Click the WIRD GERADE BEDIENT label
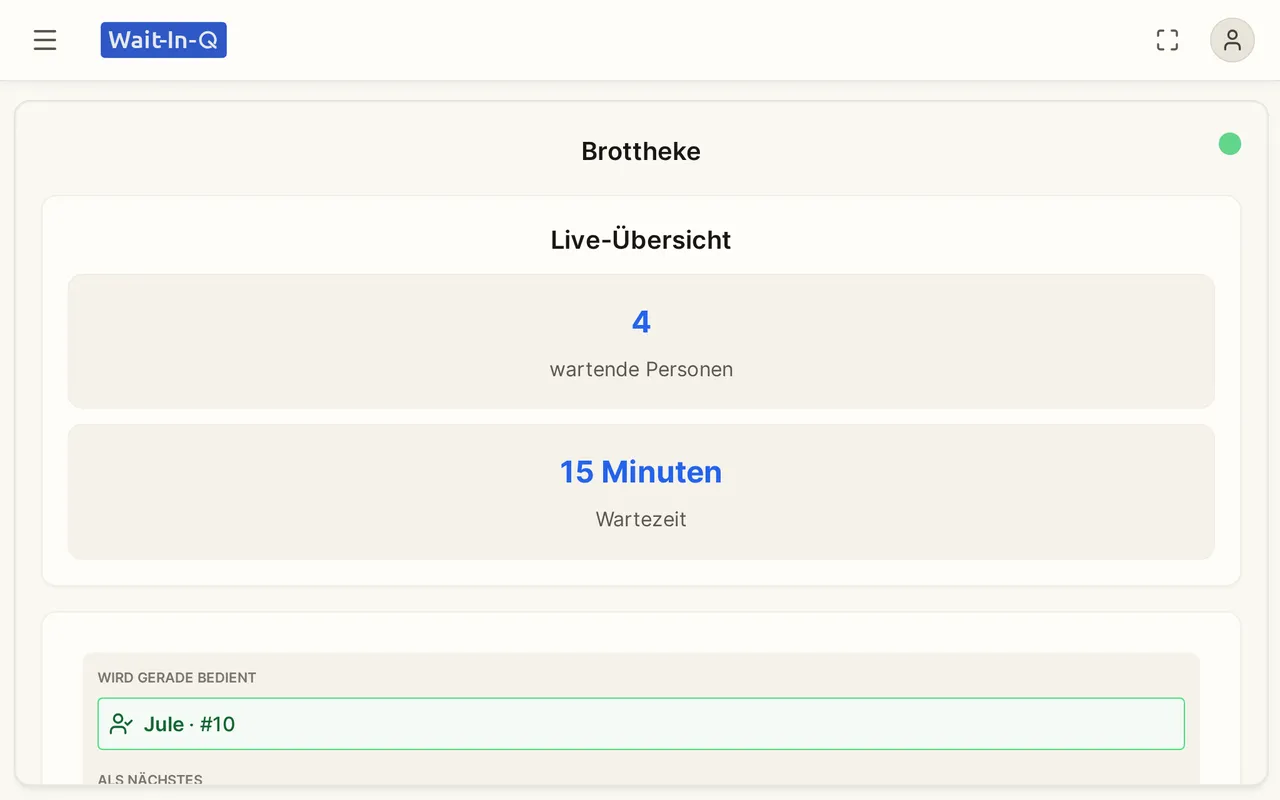Image resolution: width=1280 pixels, height=800 pixels. click(x=177, y=678)
